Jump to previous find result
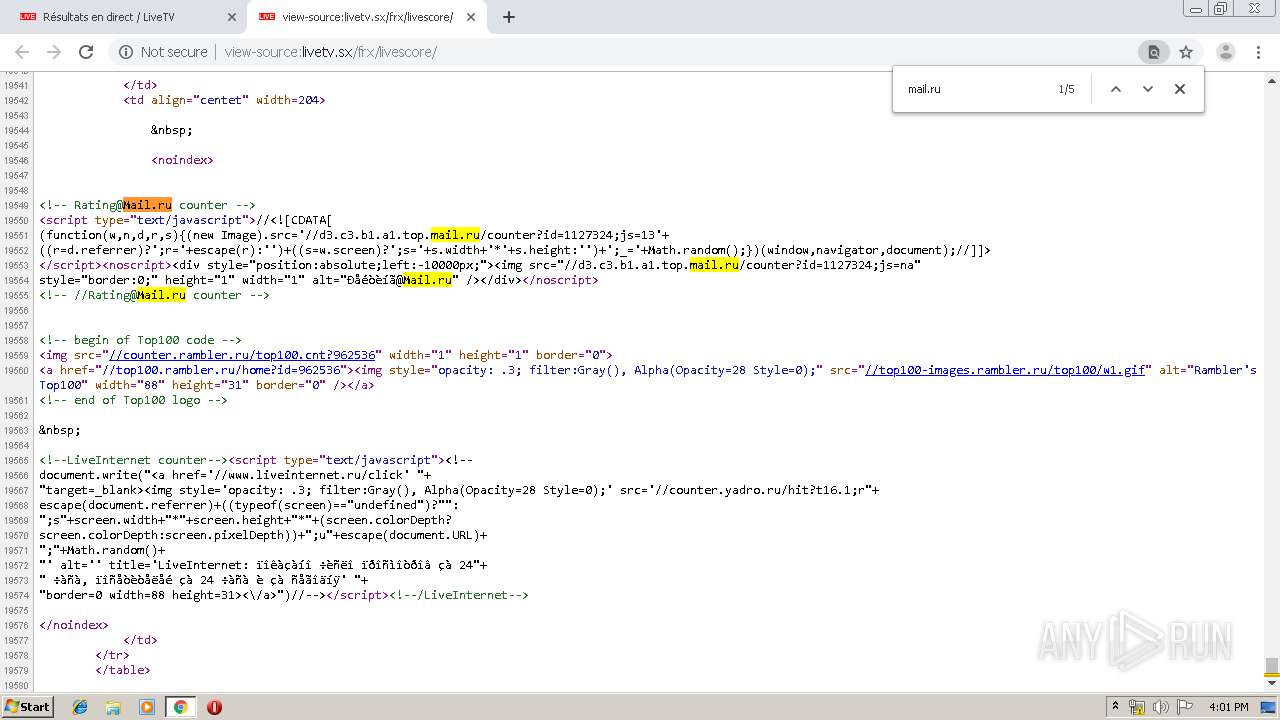The height and width of the screenshot is (720, 1280). (x=1116, y=89)
